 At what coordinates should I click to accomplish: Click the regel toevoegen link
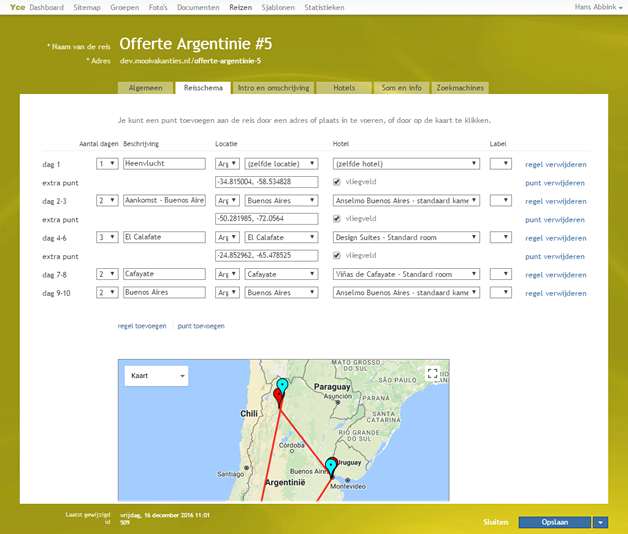click(x=142, y=326)
